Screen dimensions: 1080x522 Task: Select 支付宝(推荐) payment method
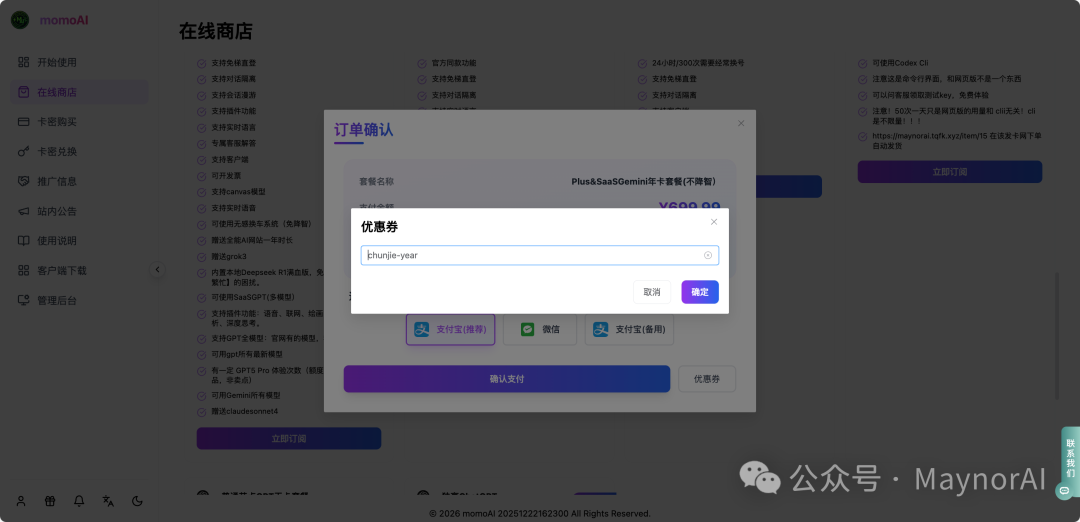click(450, 330)
